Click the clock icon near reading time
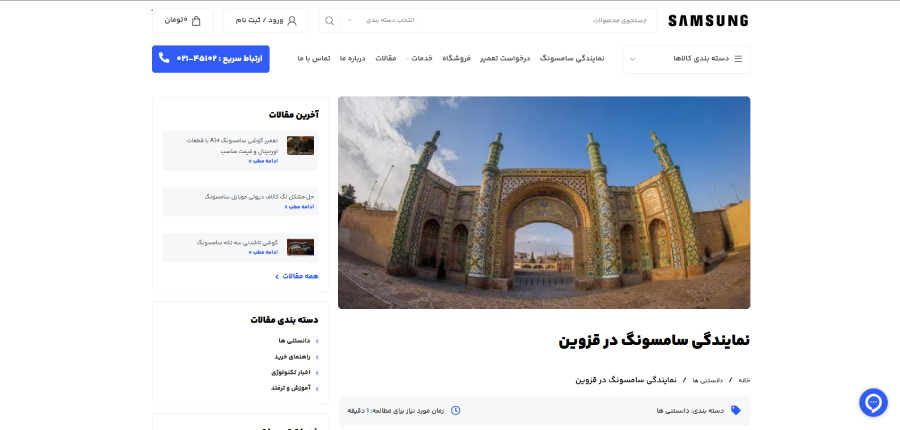The image size is (900, 430). [456, 410]
